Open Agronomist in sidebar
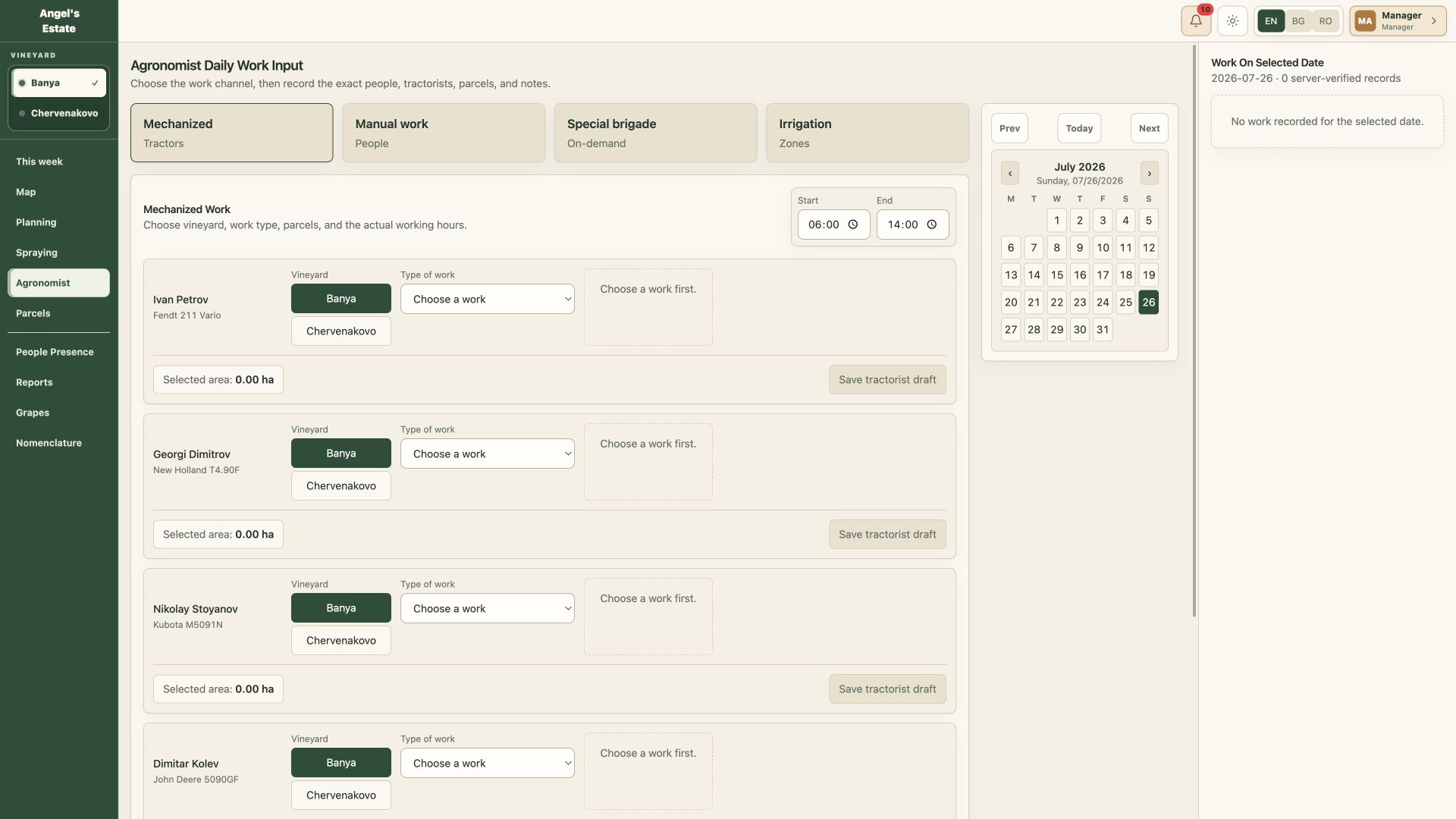Viewport: 1456px width, 819px height. point(58,283)
